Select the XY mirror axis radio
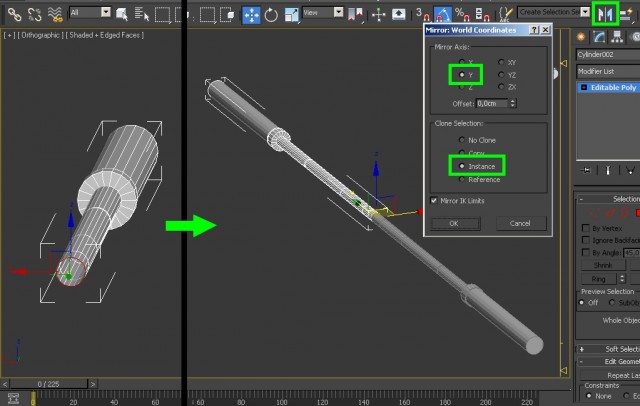 (x=501, y=62)
